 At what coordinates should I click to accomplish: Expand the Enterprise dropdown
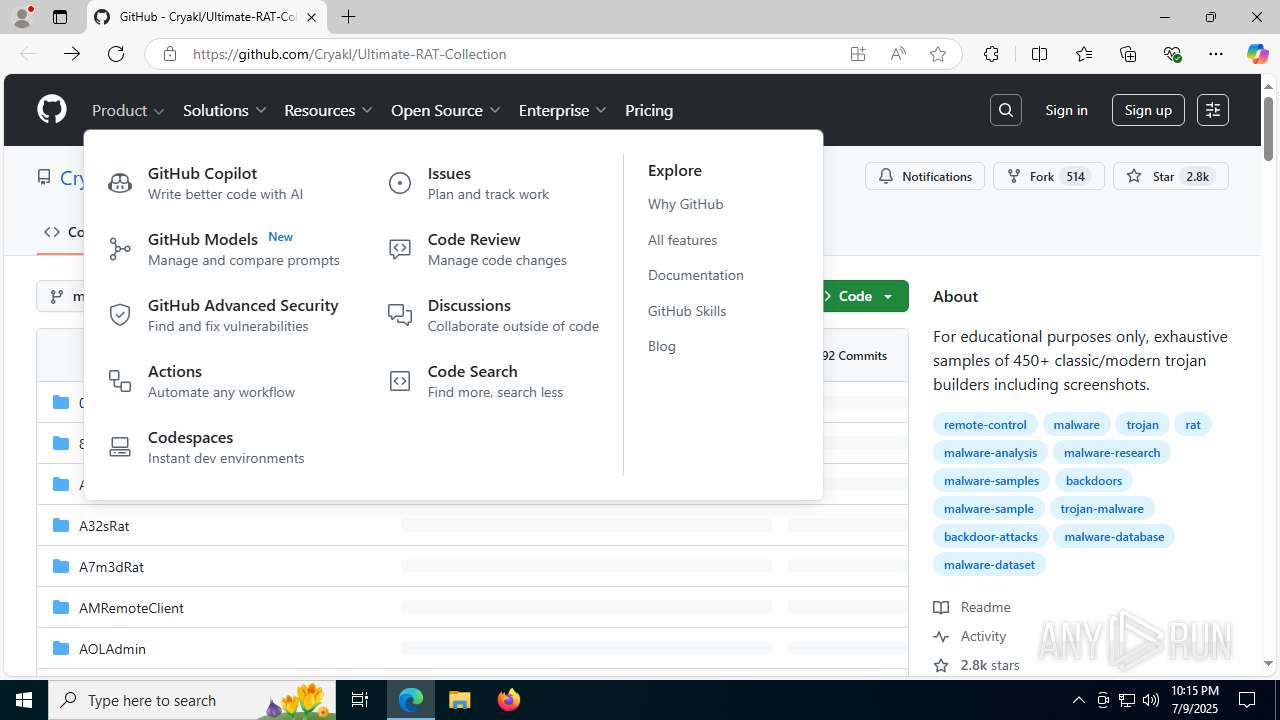tap(563, 110)
